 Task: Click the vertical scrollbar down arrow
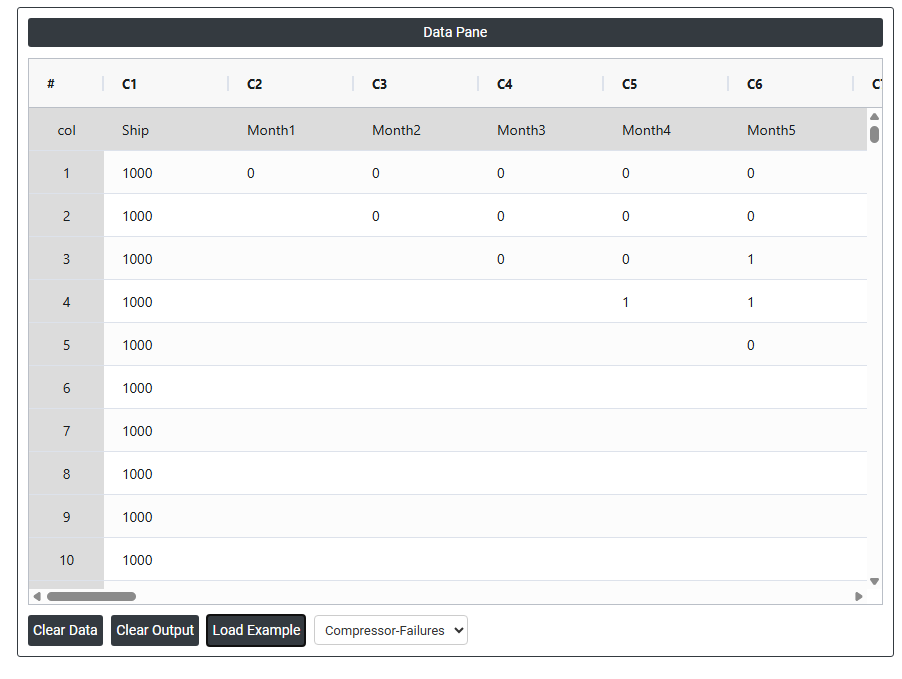[x=874, y=581]
